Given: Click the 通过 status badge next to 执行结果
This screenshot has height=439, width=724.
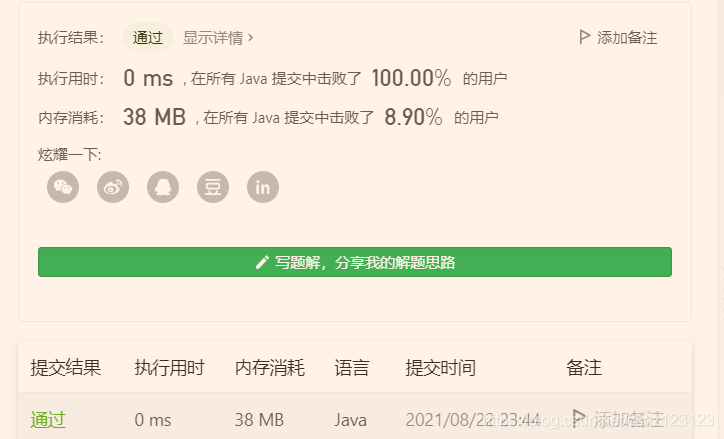Looking at the screenshot, I should click(148, 37).
